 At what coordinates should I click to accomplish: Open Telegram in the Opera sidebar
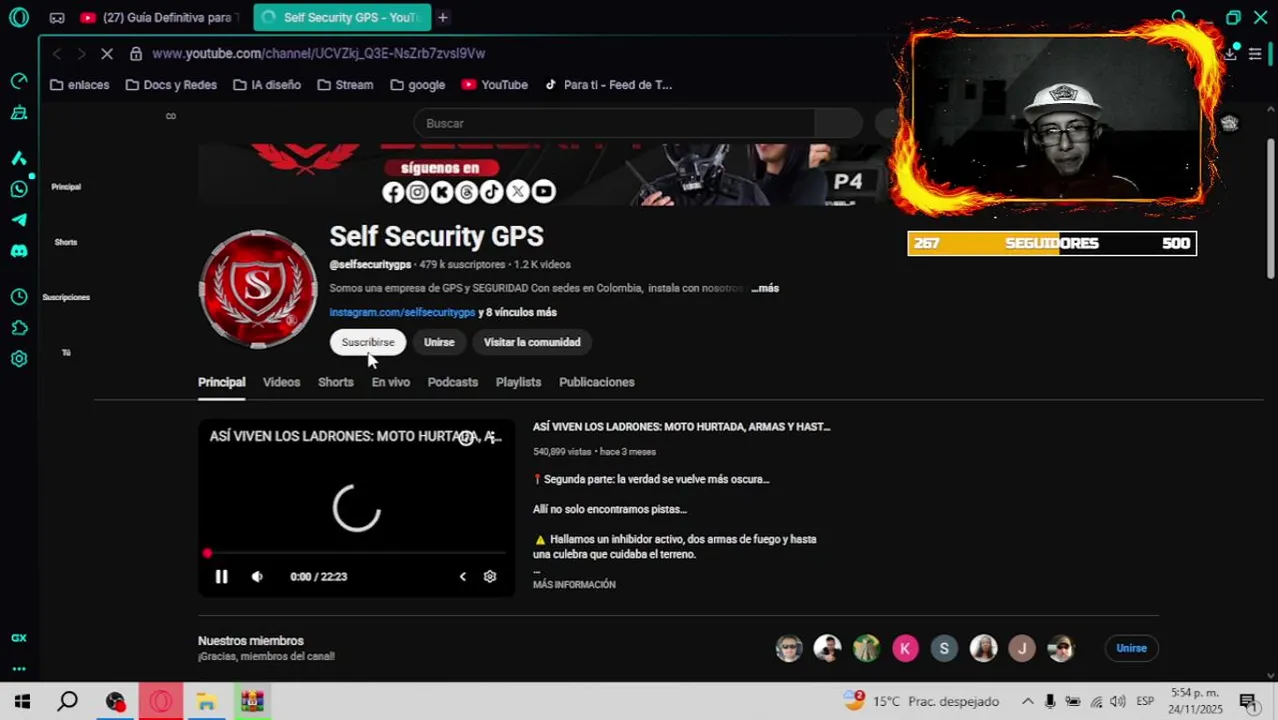(19, 220)
